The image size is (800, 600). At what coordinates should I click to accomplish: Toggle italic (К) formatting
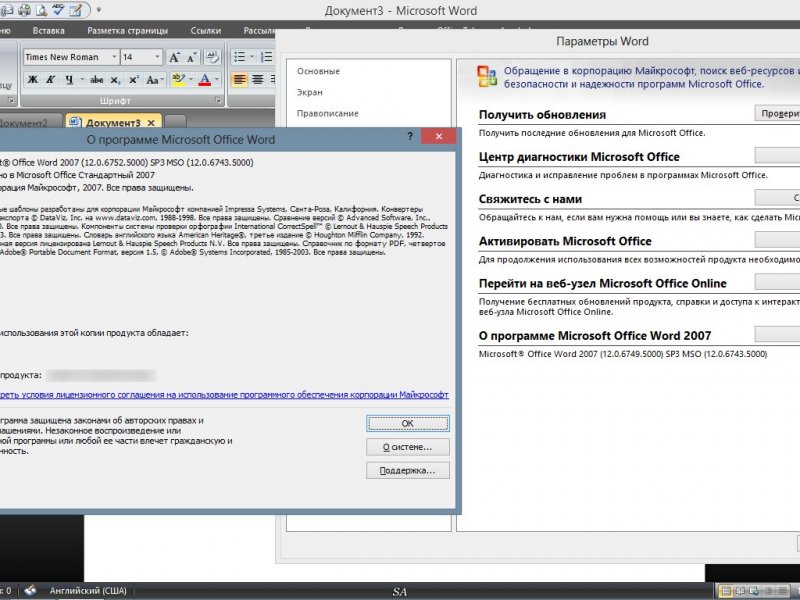point(50,80)
